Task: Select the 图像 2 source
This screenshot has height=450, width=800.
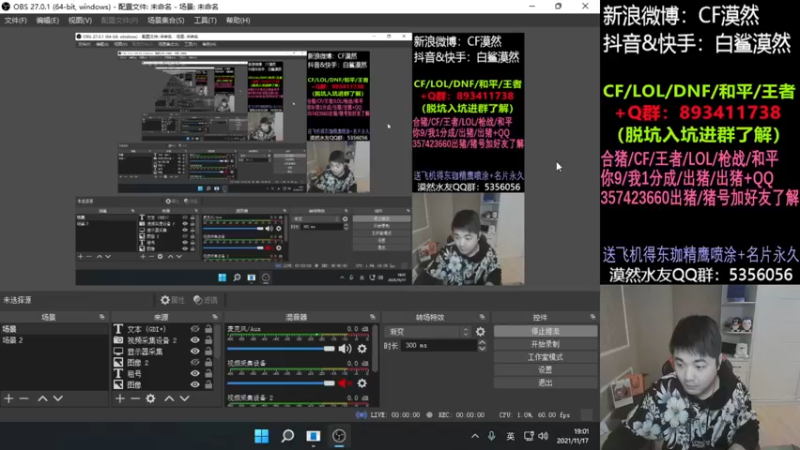Action: pyautogui.click(x=138, y=363)
